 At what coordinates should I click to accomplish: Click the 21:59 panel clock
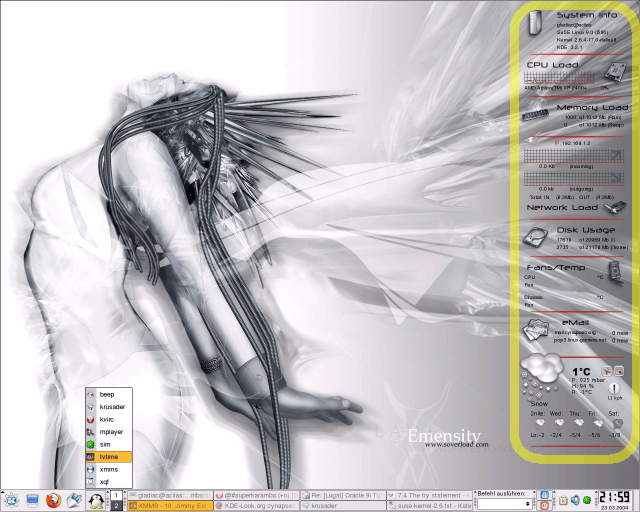(x=617, y=498)
